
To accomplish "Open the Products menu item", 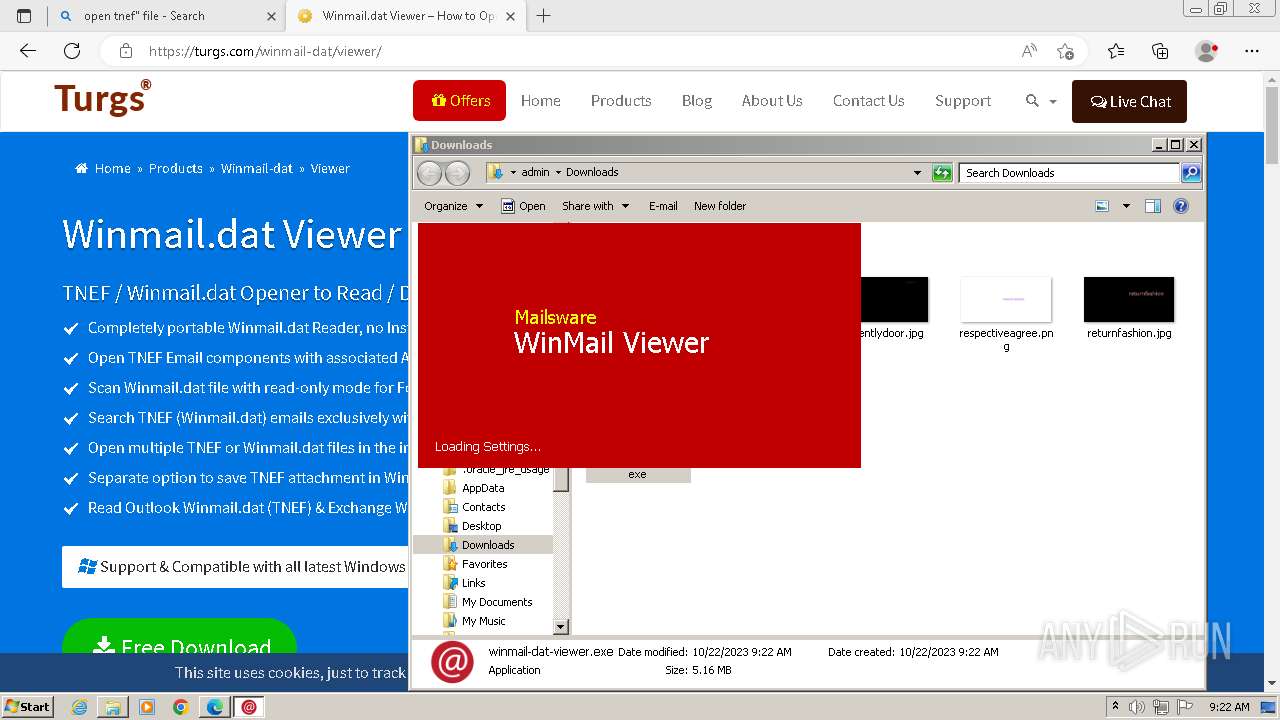I will (621, 101).
